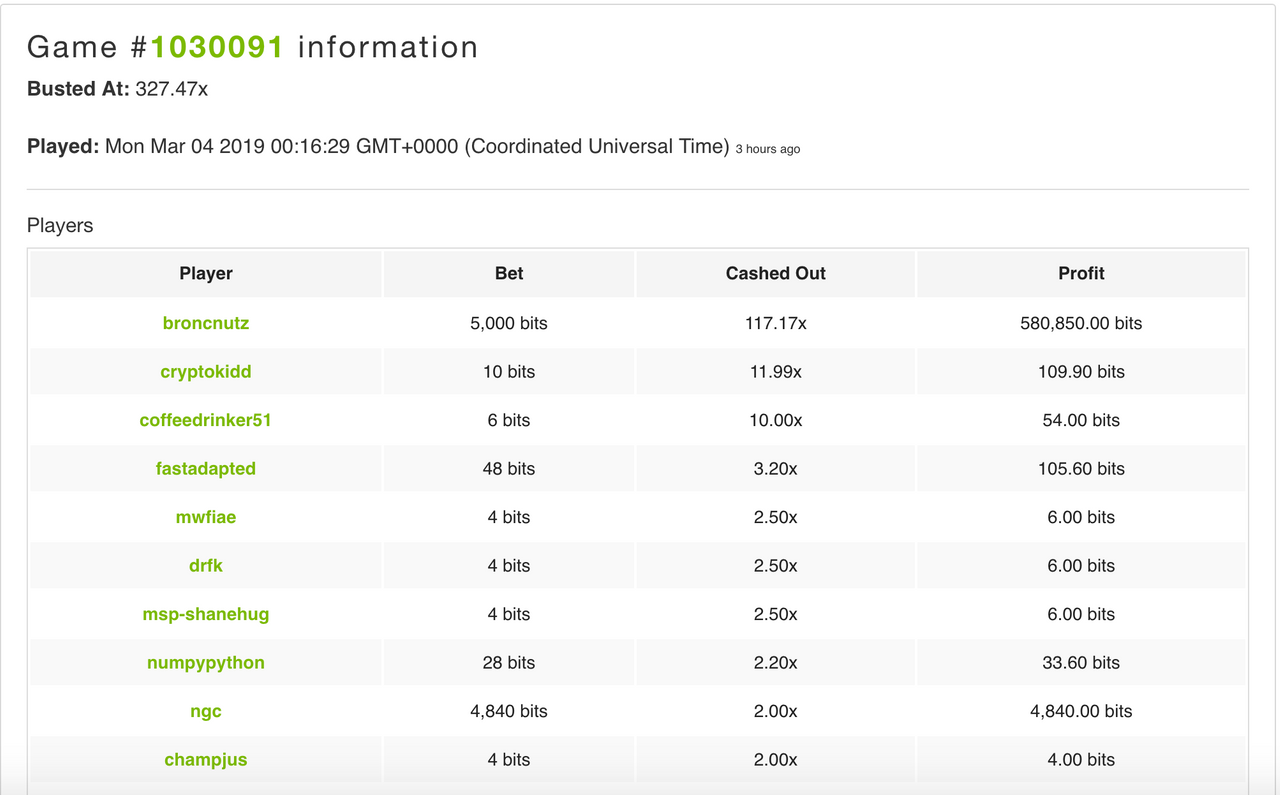Click the 3 hours ago timestamp
Screen dimensions: 1280x795
tap(768, 149)
